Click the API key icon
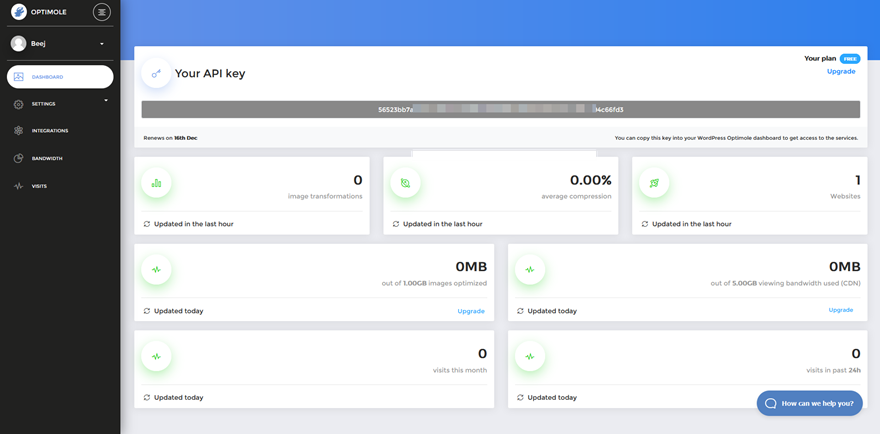 pos(156,73)
